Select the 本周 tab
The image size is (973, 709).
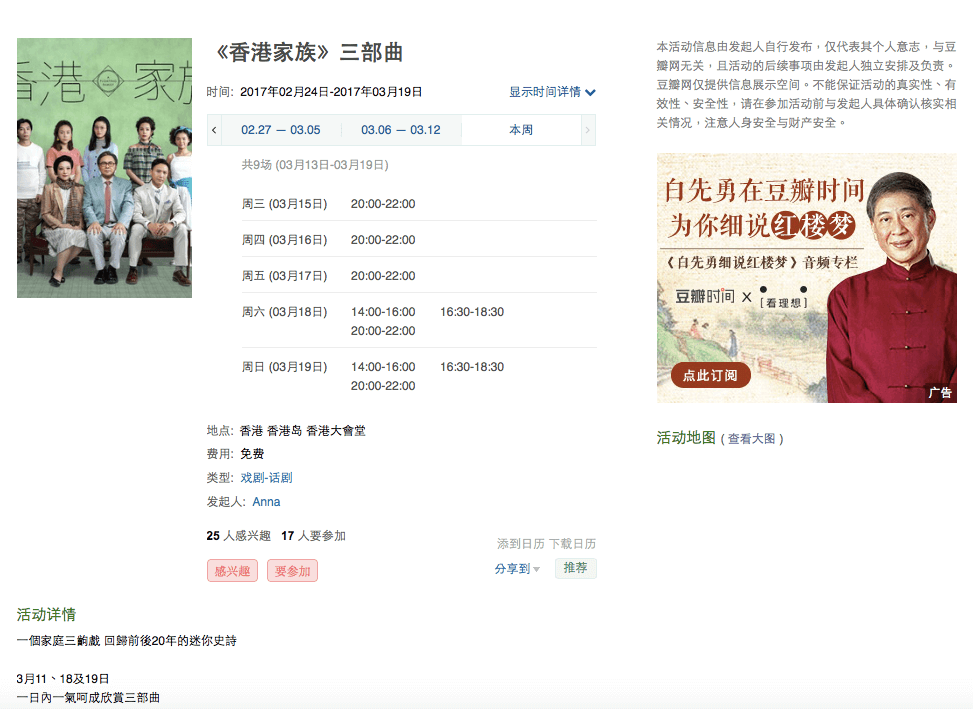pyautogui.click(x=519, y=130)
